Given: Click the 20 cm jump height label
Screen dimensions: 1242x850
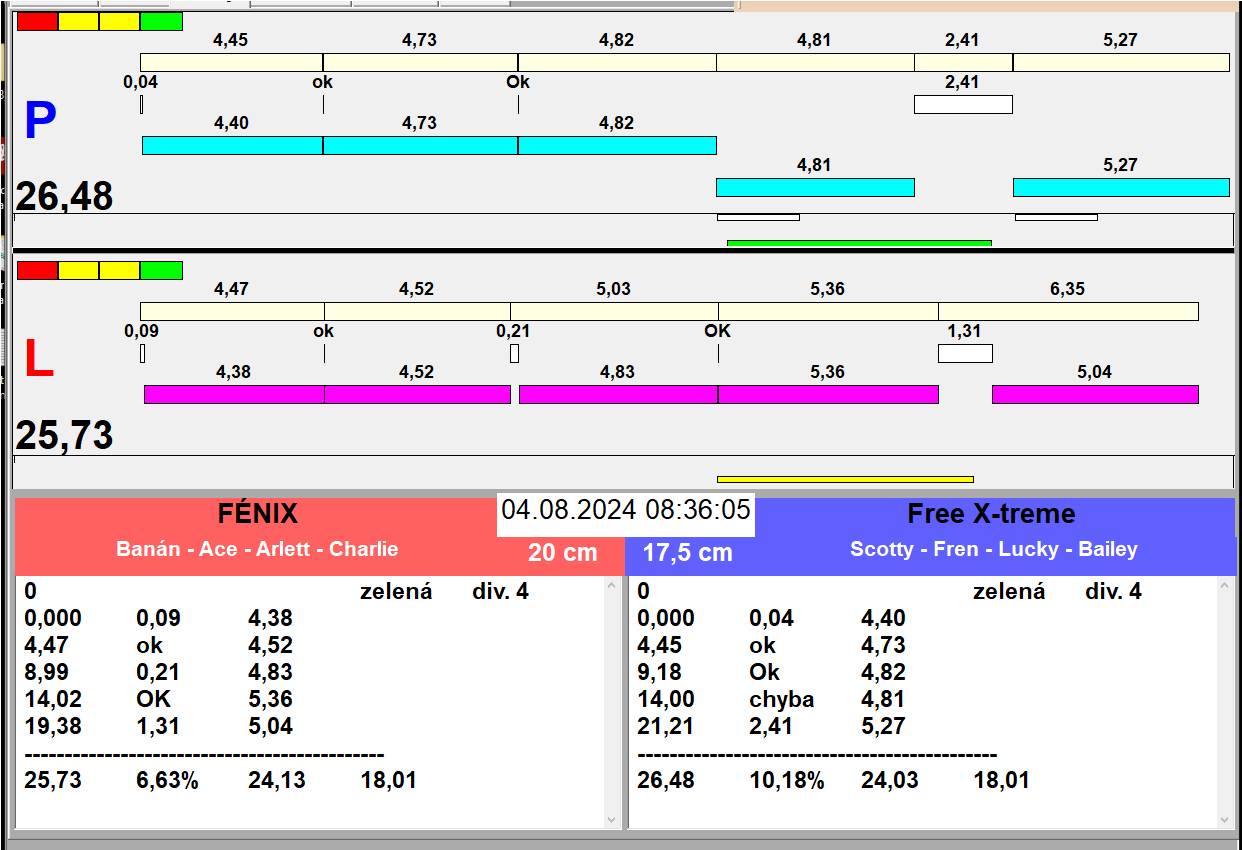Looking at the screenshot, I should (563, 552).
